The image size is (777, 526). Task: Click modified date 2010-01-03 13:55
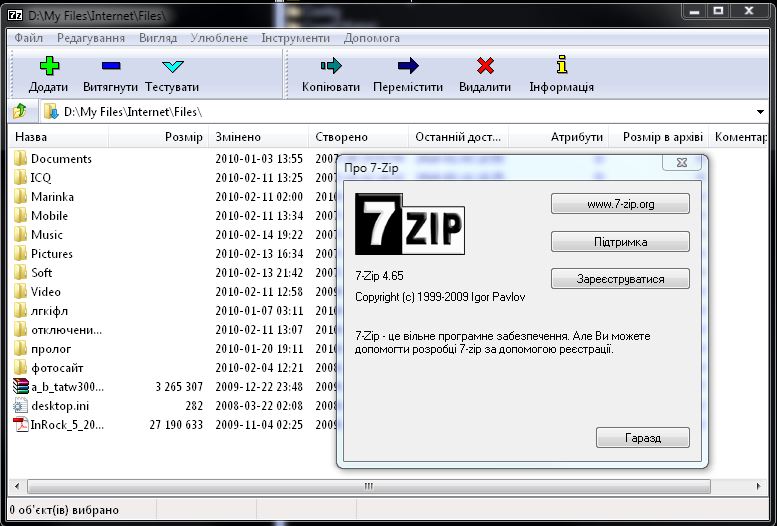click(x=259, y=159)
